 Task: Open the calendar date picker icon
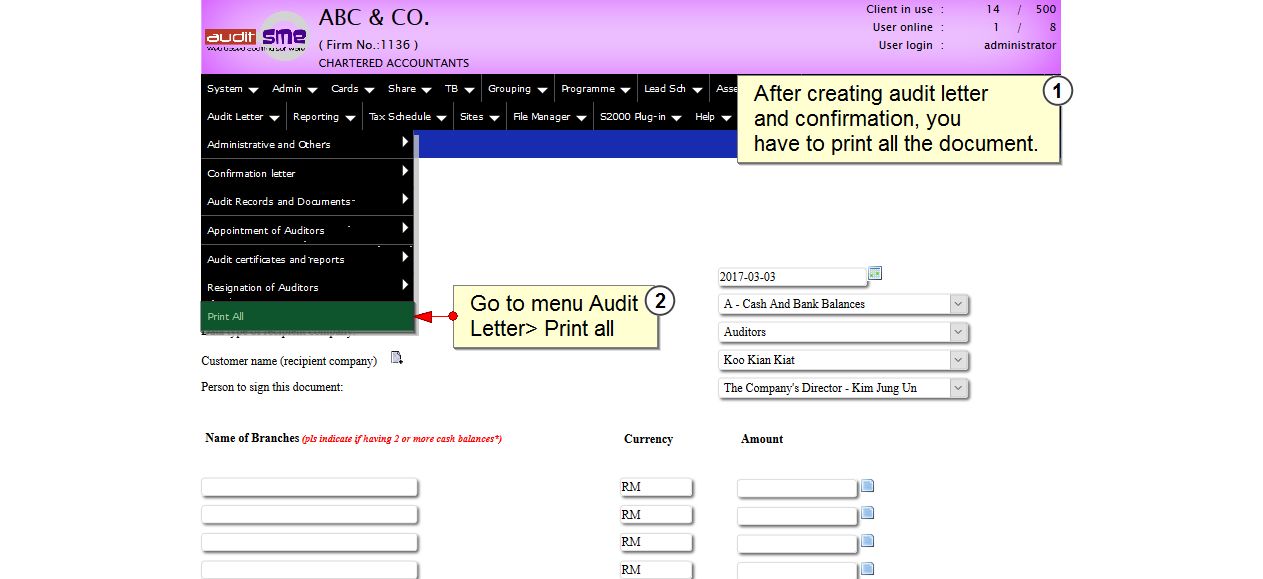[x=875, y=273]
